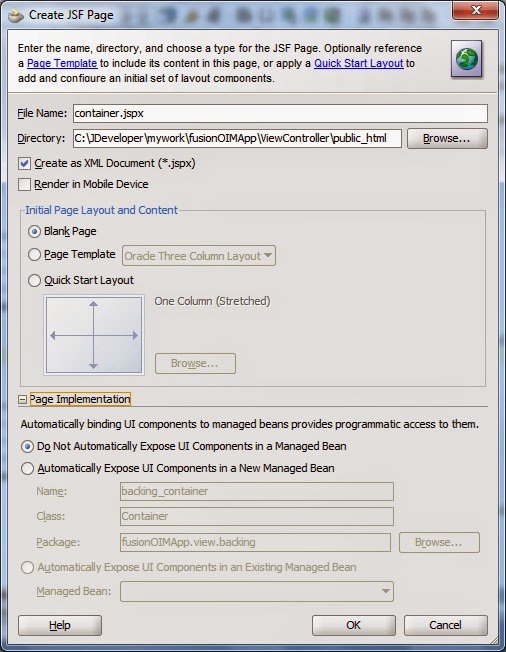The height and width of the screenshot is (652, 506).
Task: Click the backing bean Name field
Action: click(x=257, y=491)
